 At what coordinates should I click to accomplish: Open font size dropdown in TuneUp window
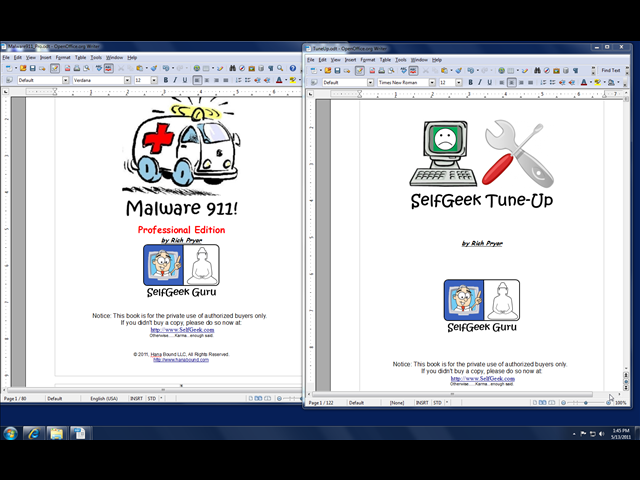pyautogui.click(x=459, y=82)
